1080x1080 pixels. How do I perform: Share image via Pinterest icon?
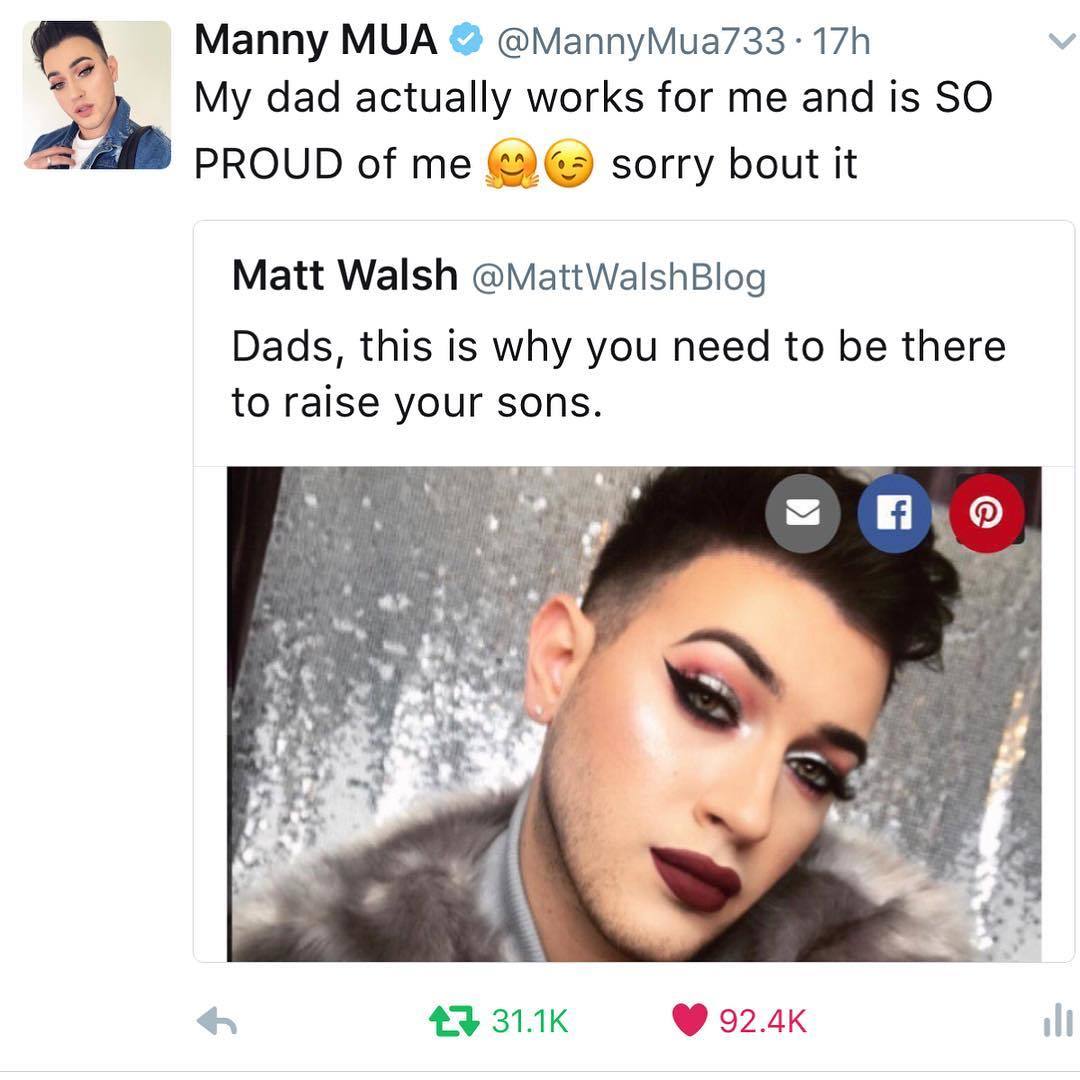(x=986, y=512)
